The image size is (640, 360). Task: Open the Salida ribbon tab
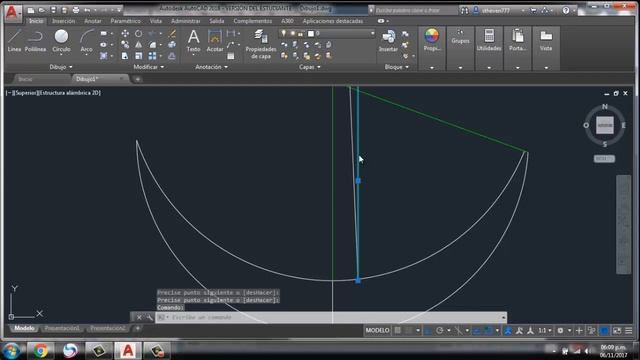click(x=217, y=21)
